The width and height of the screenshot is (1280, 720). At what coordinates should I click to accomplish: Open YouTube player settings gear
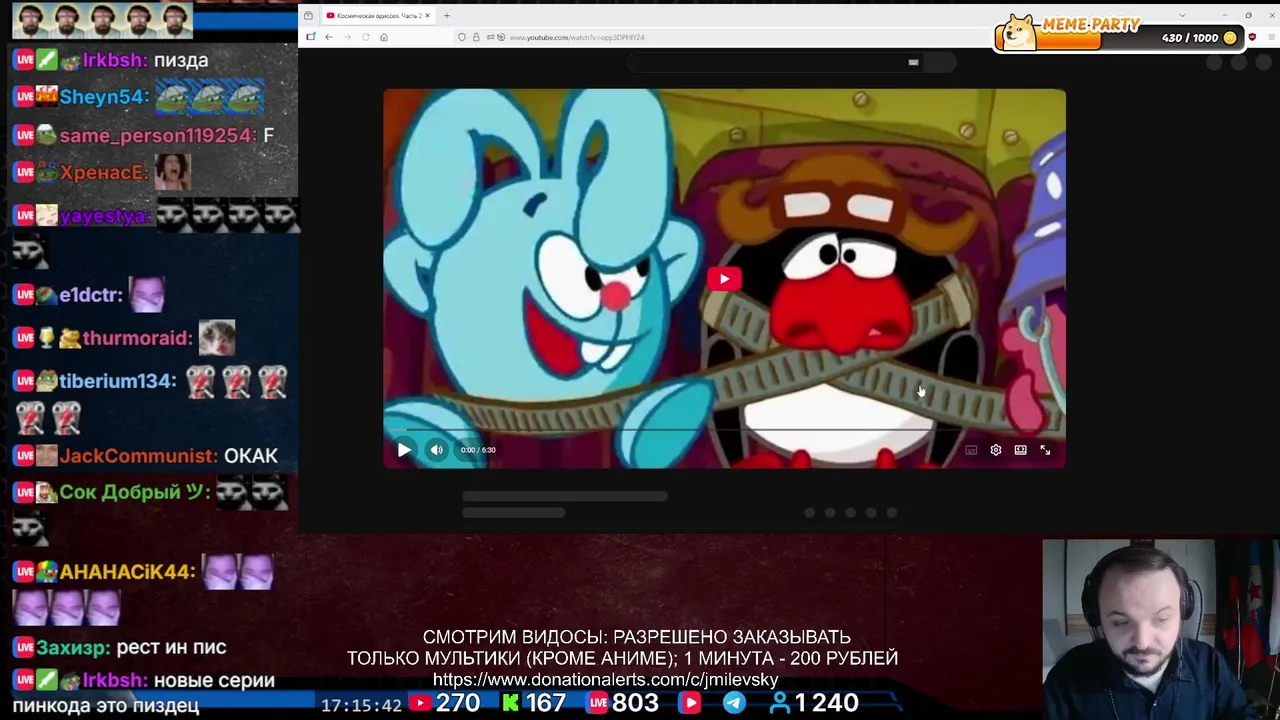click(x=996, y=450)
